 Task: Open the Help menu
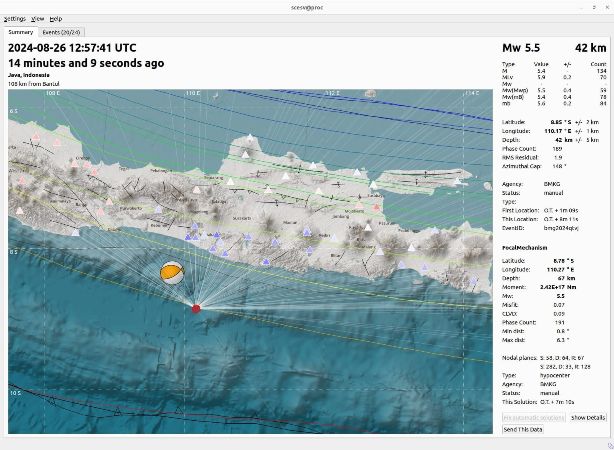click(55, 19)
